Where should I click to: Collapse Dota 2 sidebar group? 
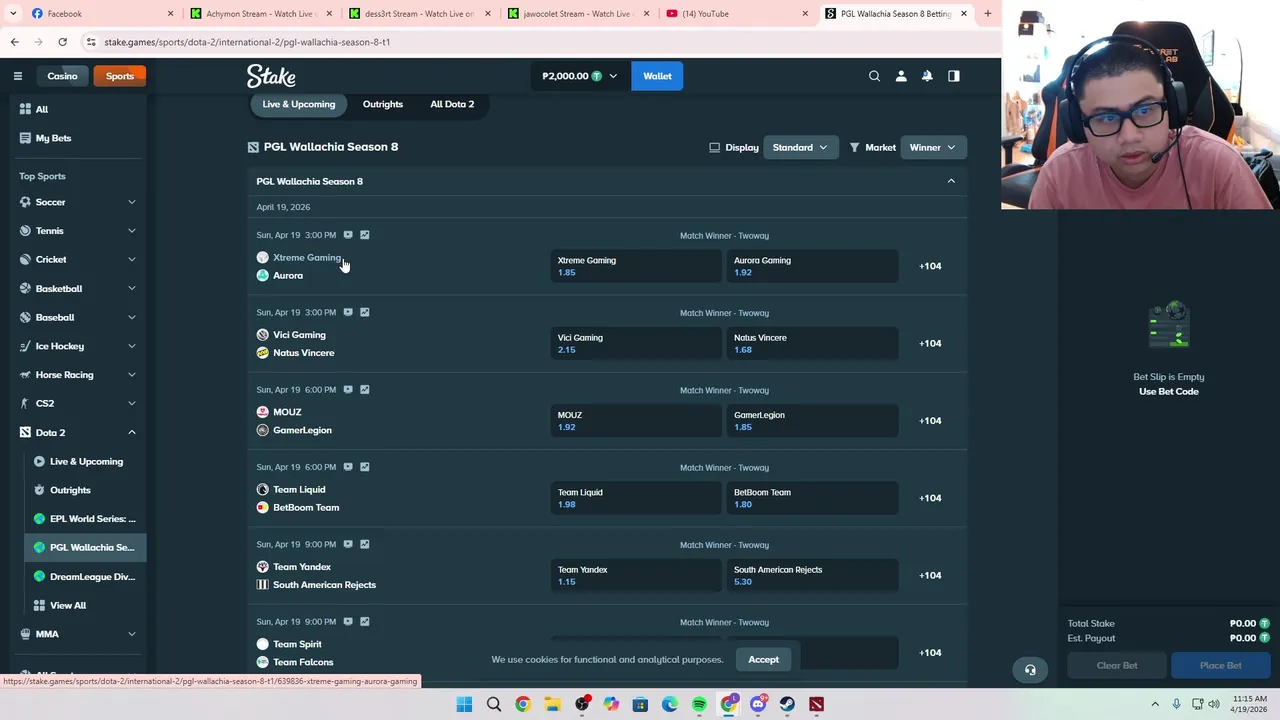click(131, 432)
